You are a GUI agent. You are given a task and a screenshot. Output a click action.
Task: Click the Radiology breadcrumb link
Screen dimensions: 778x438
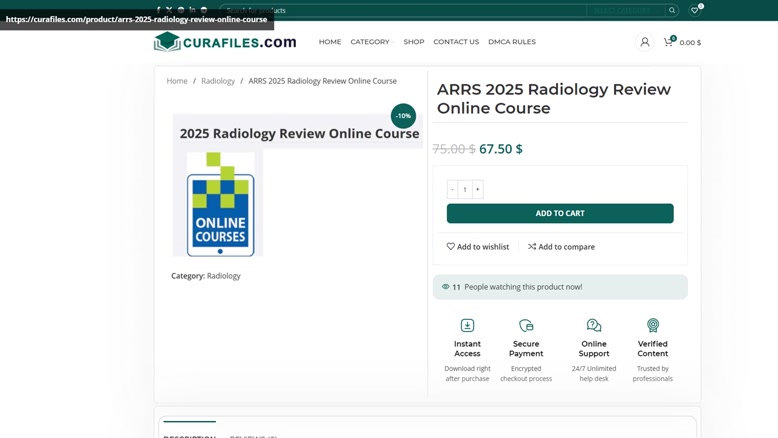coord(218,81)
